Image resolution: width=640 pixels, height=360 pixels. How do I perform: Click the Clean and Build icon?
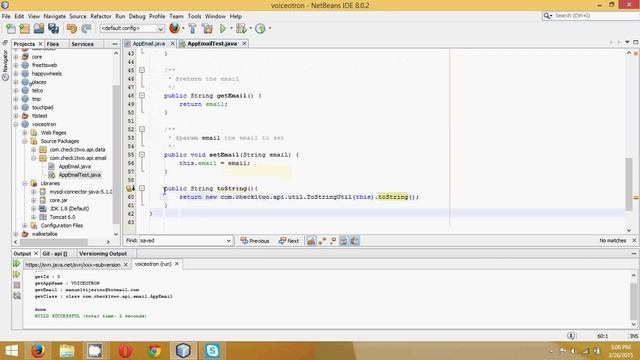(207, 28)
